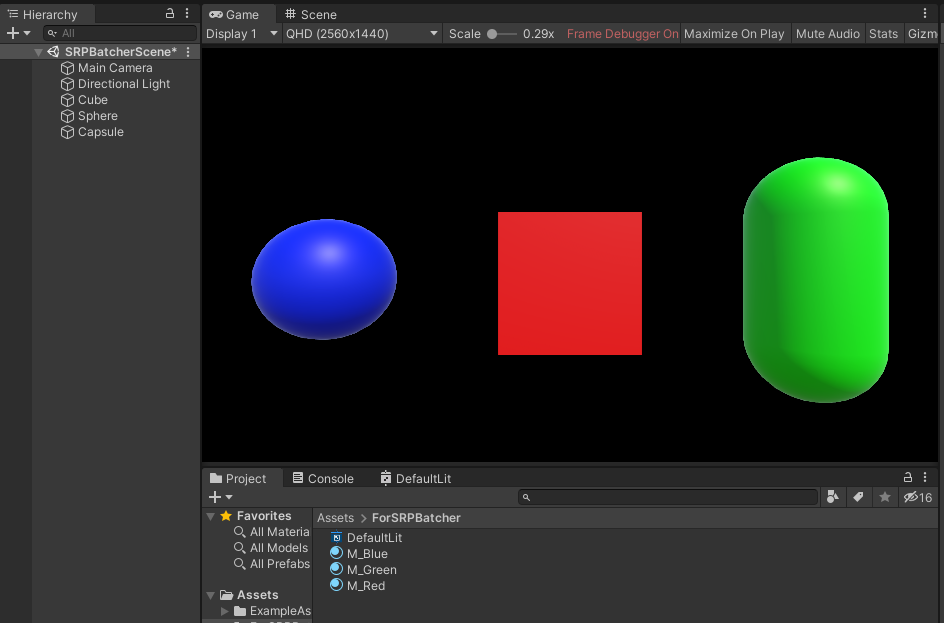Viewport: 944px width, 623px height.
Task: Open the SRPBatcherScene options menu
Action: click(x=188, y=52)
